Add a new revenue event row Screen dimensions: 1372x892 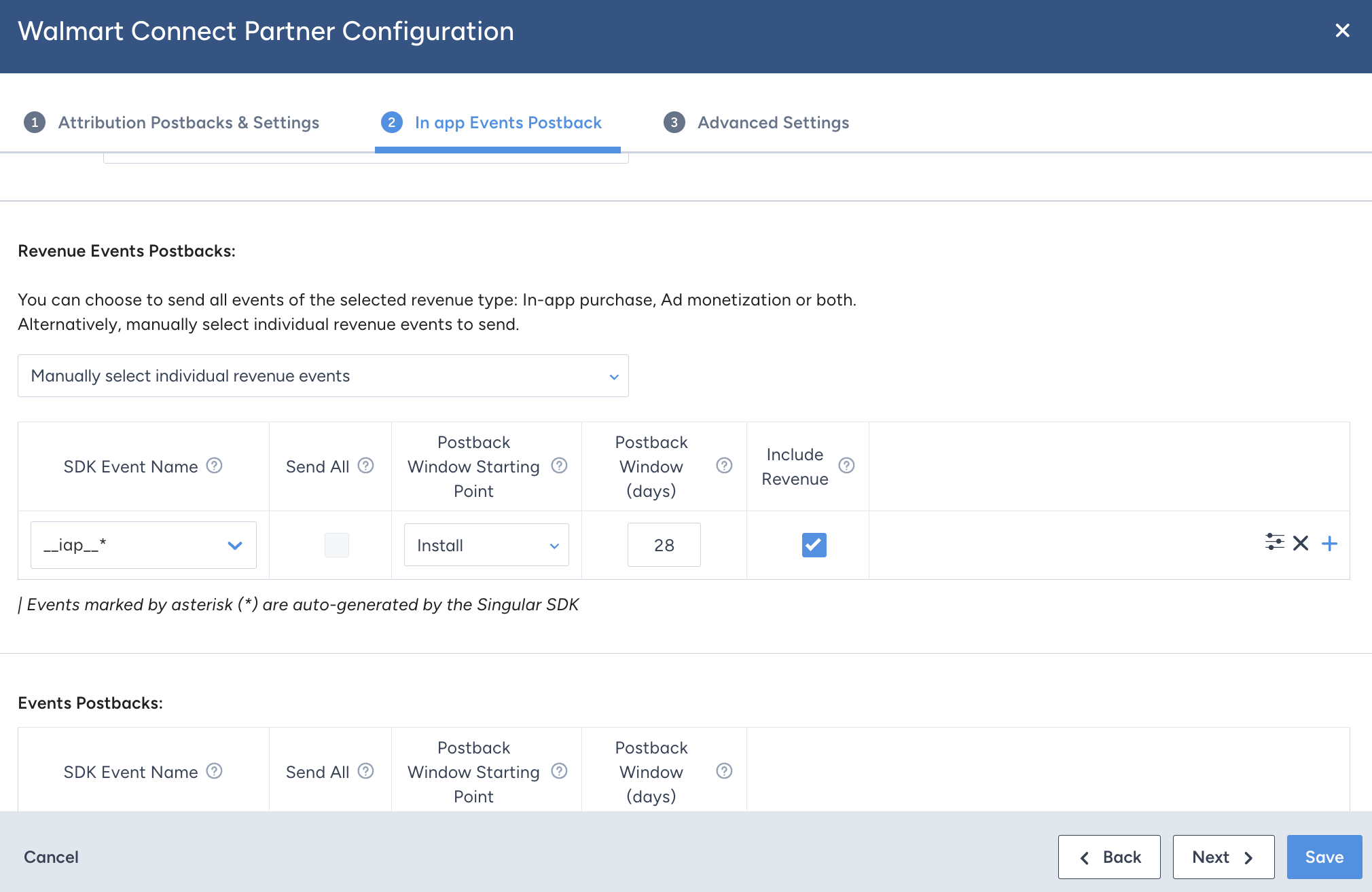pos(1329,543)
